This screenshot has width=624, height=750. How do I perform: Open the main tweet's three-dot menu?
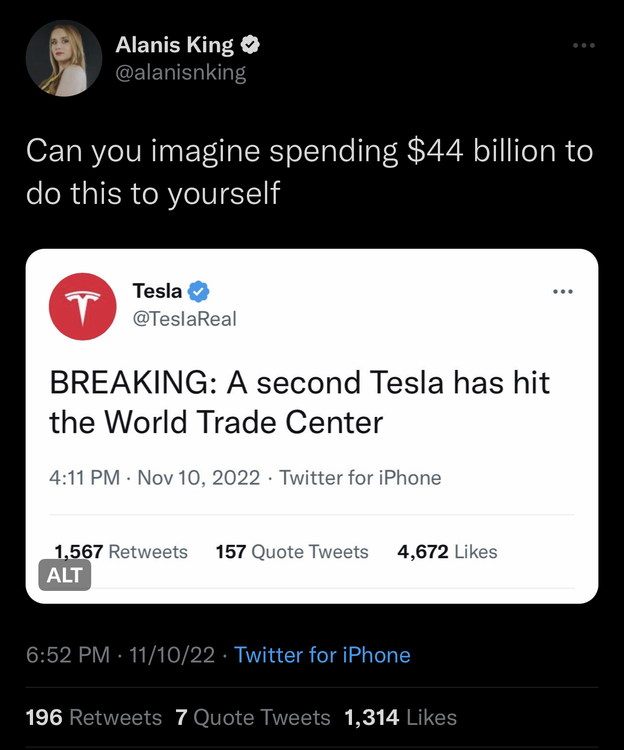tap(583, 45)
